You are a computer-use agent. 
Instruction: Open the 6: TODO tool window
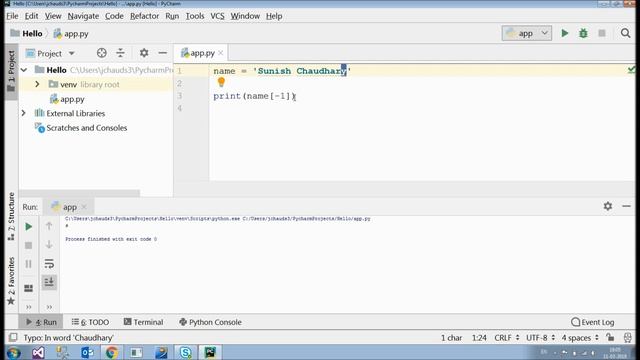click(90, 322)
